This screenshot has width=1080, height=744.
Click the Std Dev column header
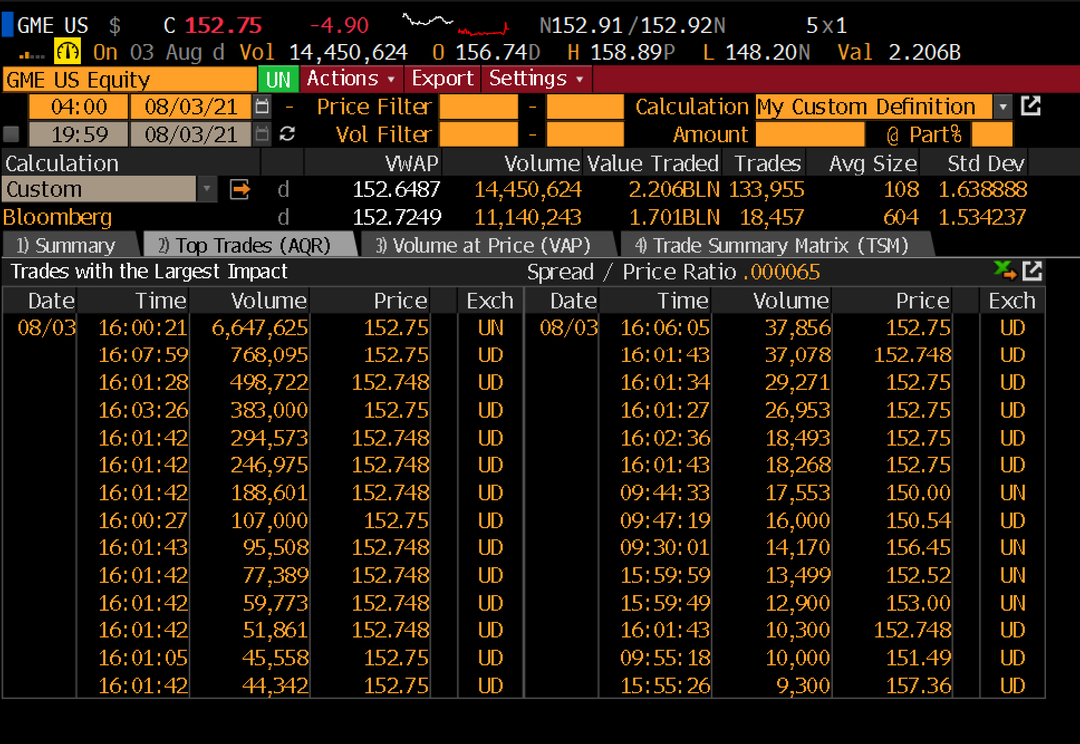pos(986,163)
